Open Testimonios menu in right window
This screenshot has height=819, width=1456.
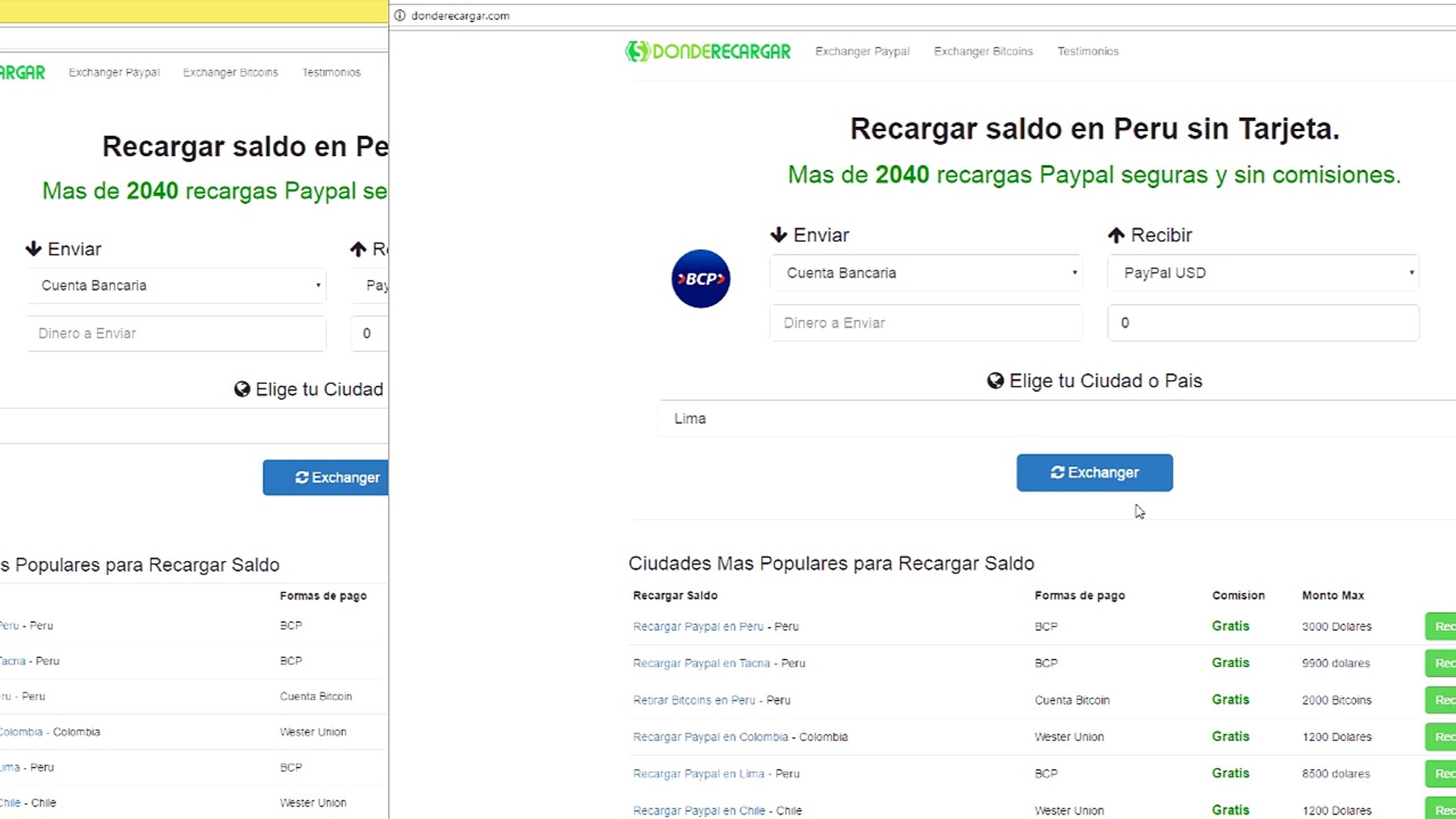[1088, 51]
